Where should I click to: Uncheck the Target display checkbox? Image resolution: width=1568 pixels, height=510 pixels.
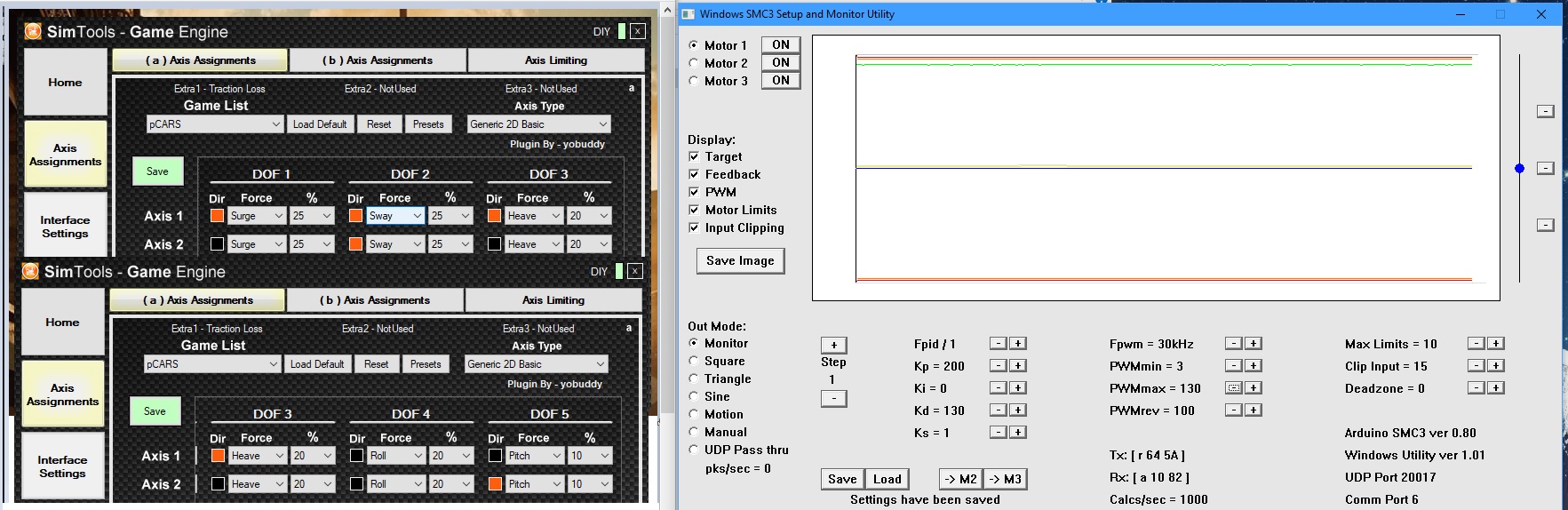(694, 156)
